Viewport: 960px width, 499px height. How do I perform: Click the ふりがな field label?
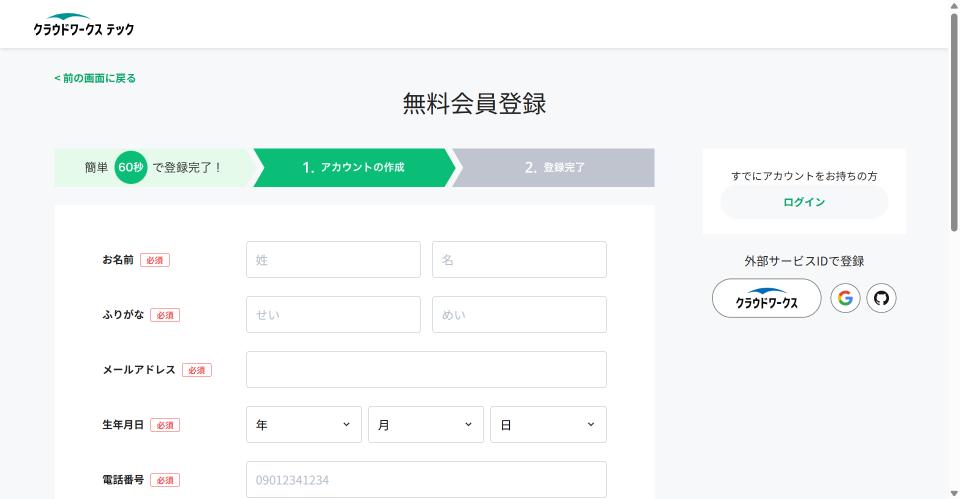123,315
